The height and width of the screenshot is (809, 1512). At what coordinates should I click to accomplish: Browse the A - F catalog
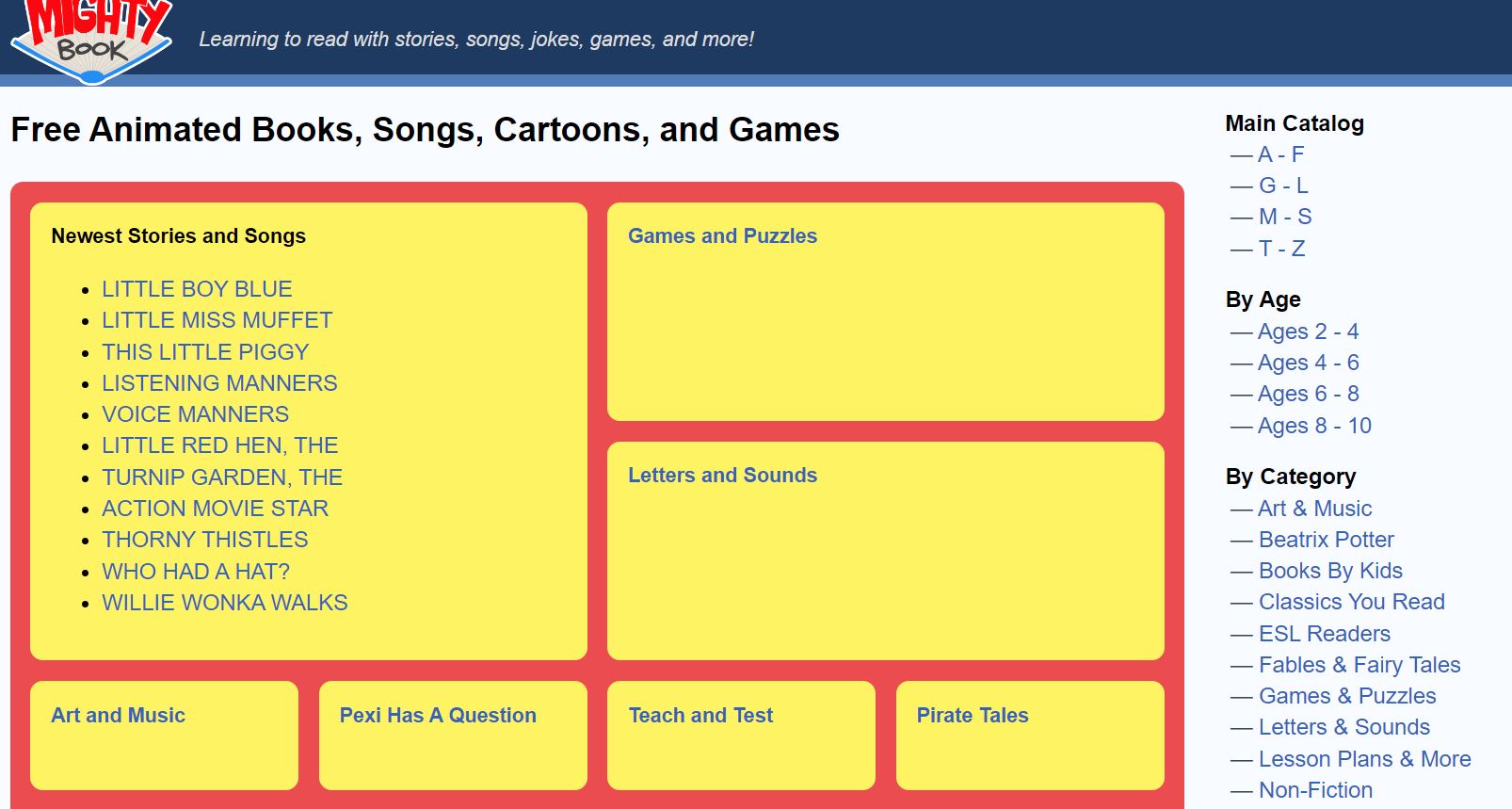[1280, 154]
